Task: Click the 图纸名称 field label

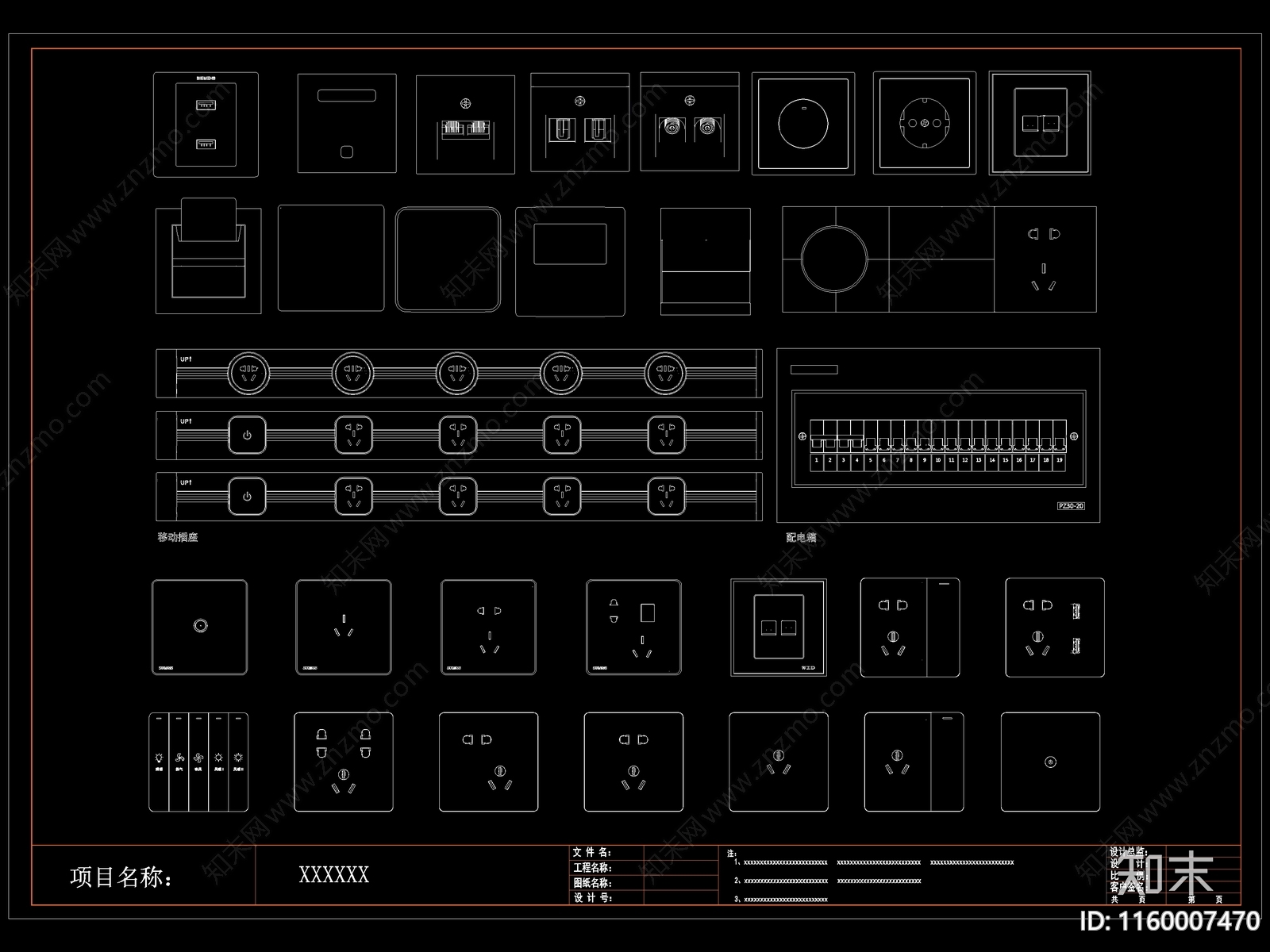Action: point(592,883)
